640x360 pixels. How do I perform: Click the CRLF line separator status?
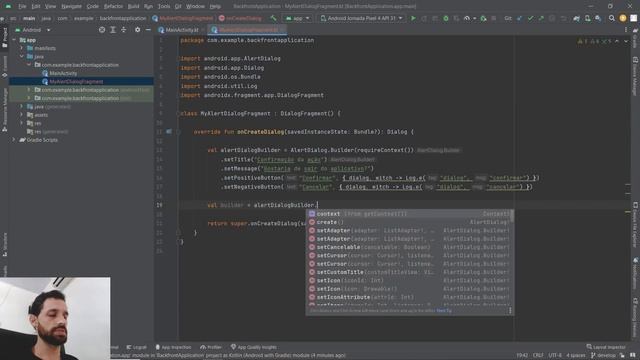point(538,356)
